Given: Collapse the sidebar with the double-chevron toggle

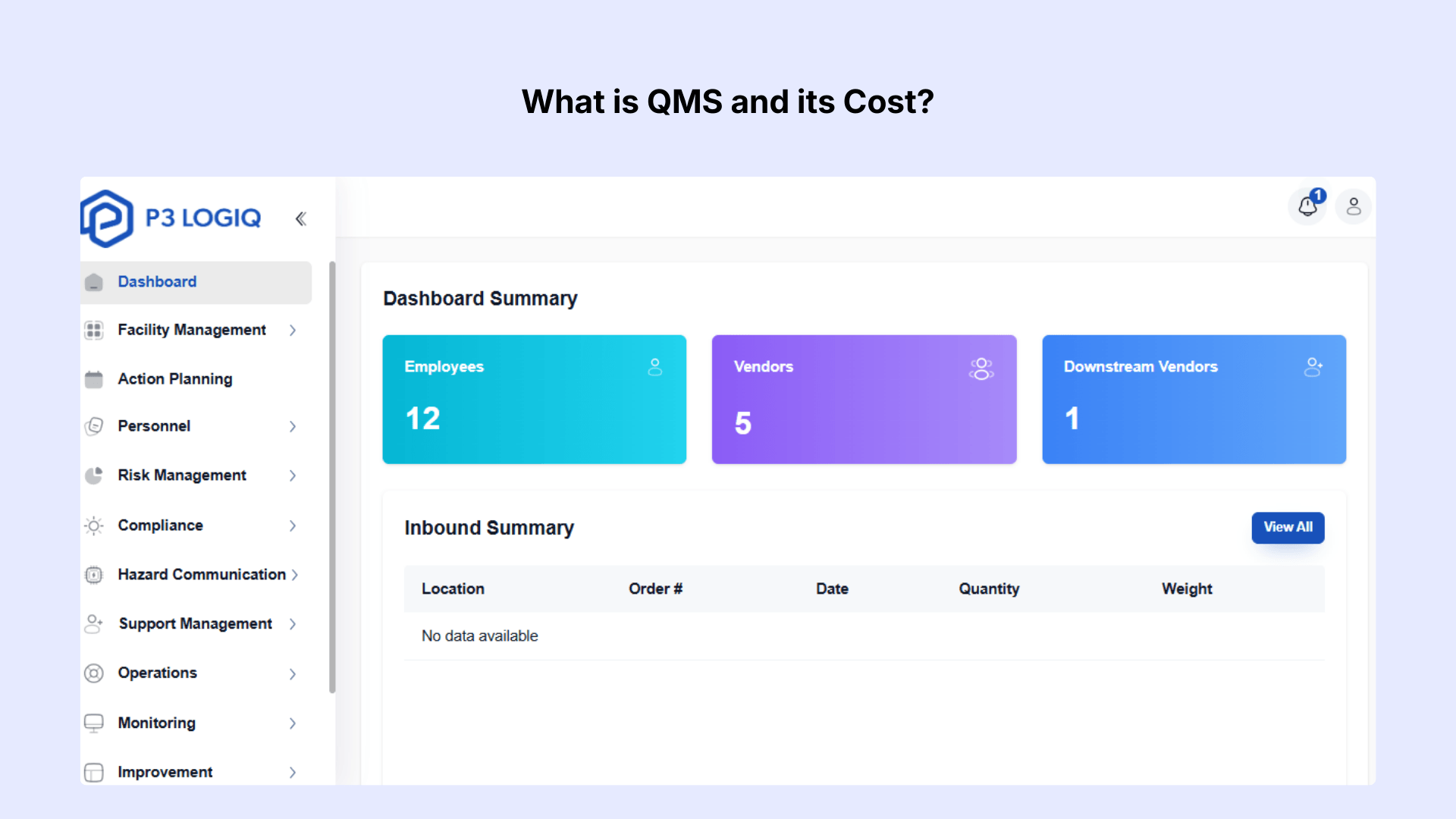Looking at the screenshot, I should [301, 218].
